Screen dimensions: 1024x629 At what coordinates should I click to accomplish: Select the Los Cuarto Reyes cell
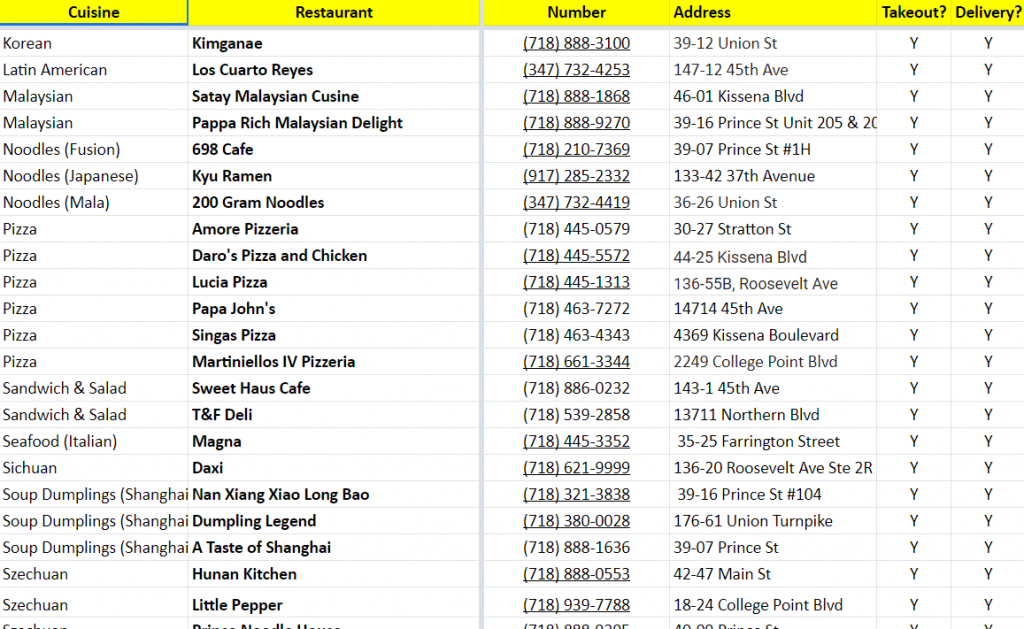(334, 70)
